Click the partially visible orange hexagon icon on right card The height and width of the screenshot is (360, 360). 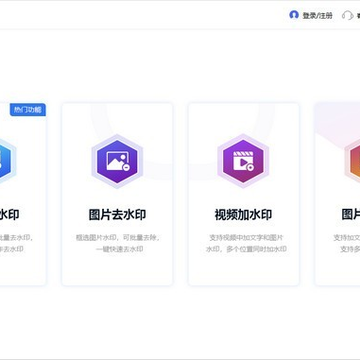coord(352,161)
